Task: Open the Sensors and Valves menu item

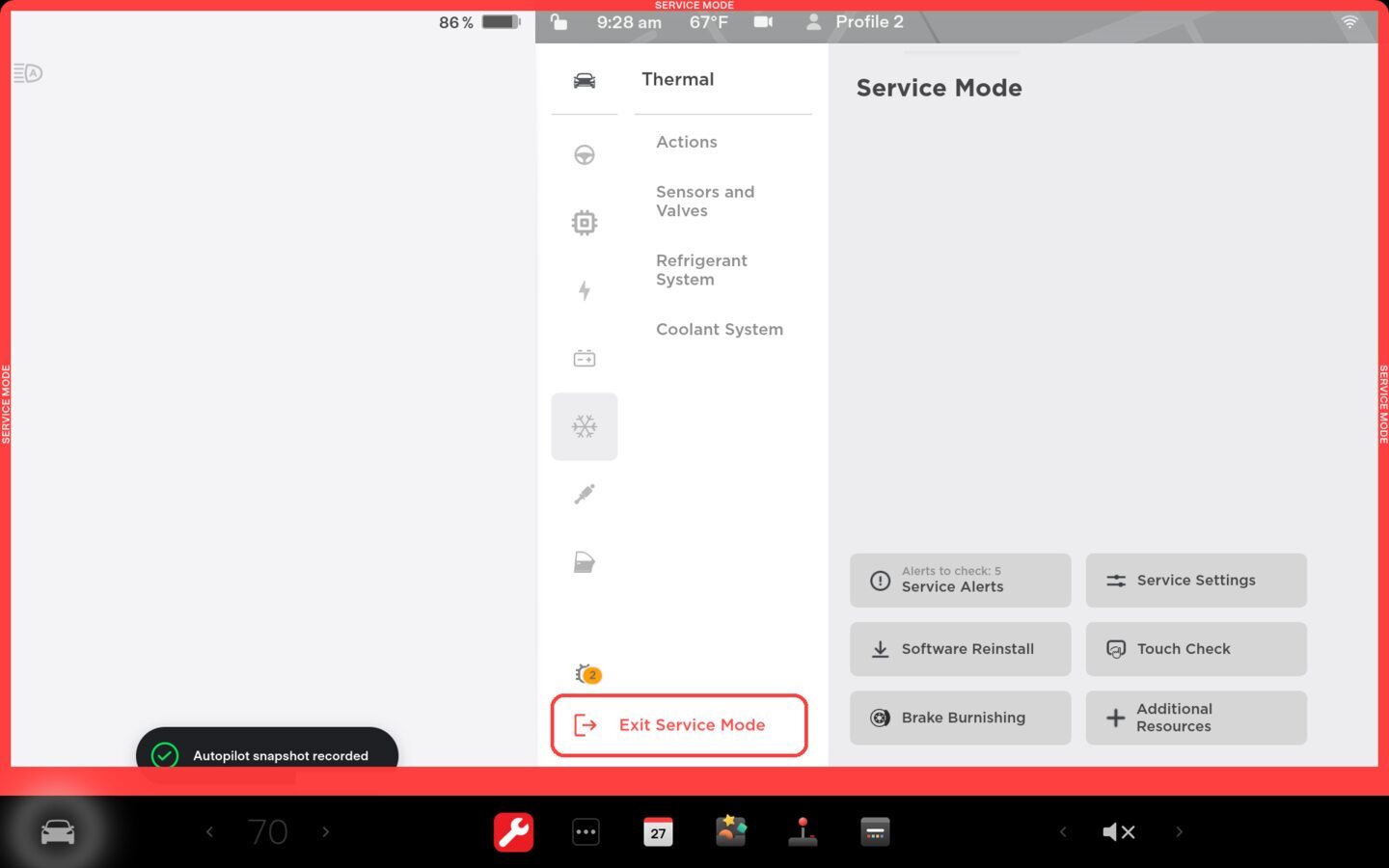Action: tap(705, 202)
